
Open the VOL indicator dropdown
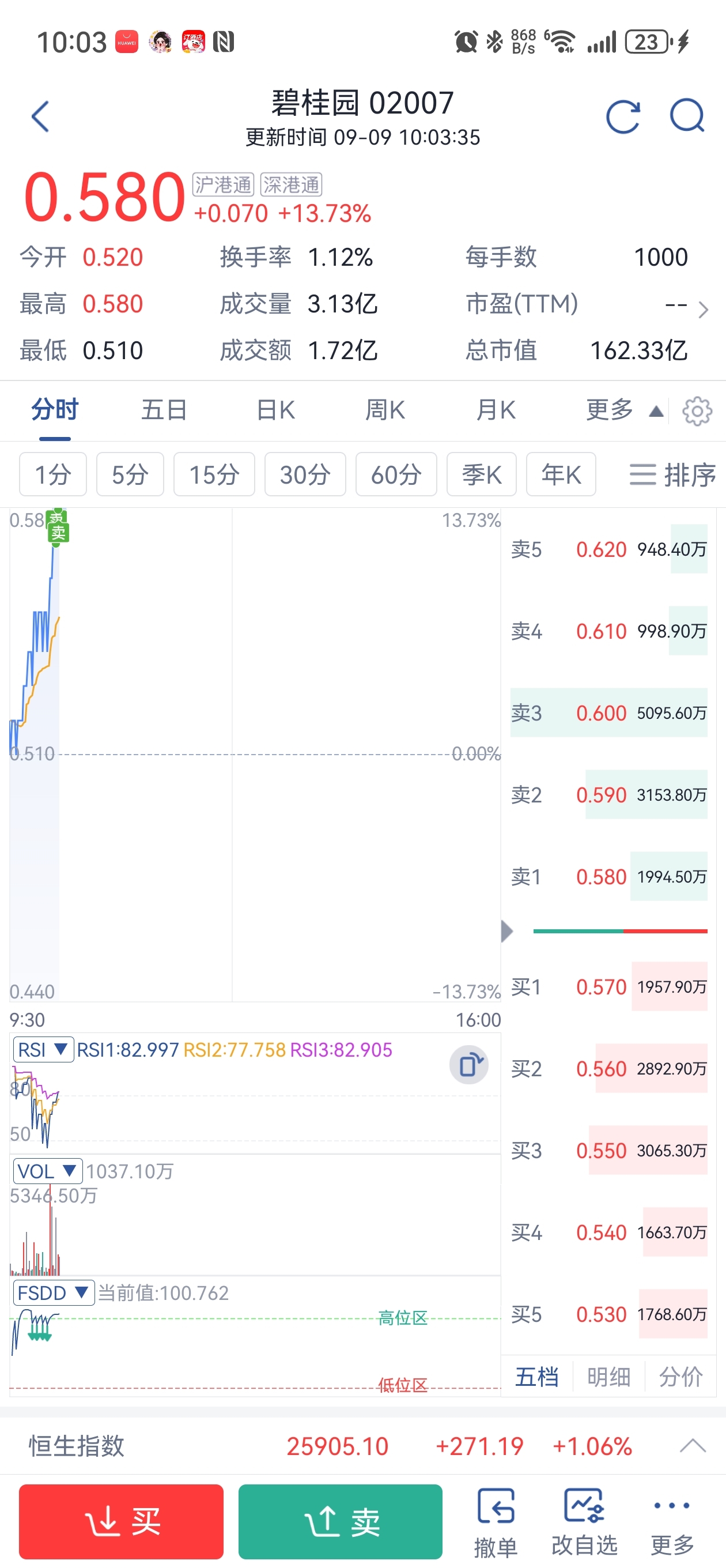[47, 1171]
